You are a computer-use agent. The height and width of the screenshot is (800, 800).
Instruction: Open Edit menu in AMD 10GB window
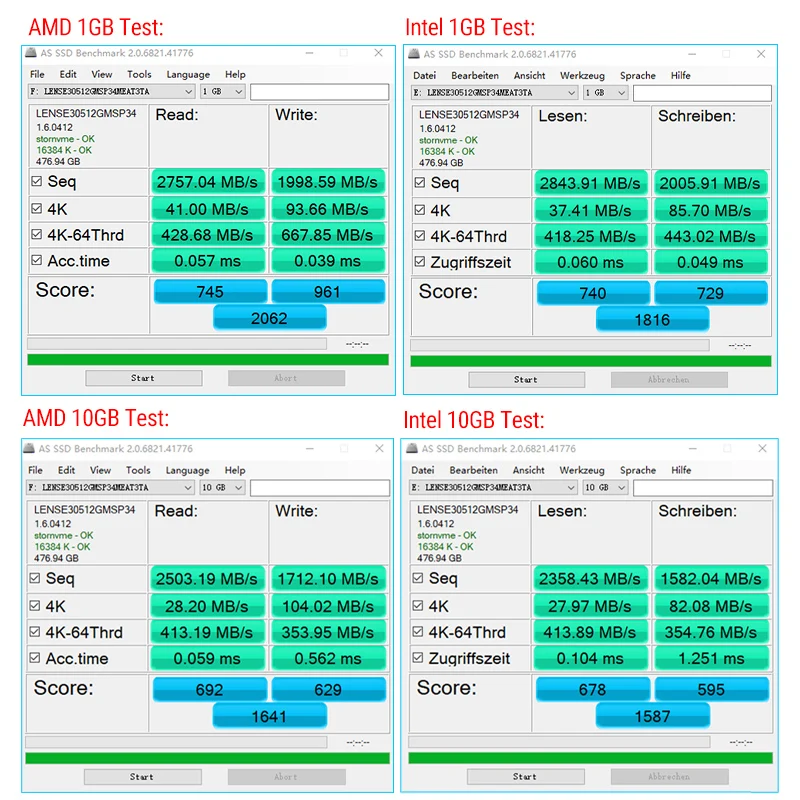pyautogui.click(x=66, y=470)
